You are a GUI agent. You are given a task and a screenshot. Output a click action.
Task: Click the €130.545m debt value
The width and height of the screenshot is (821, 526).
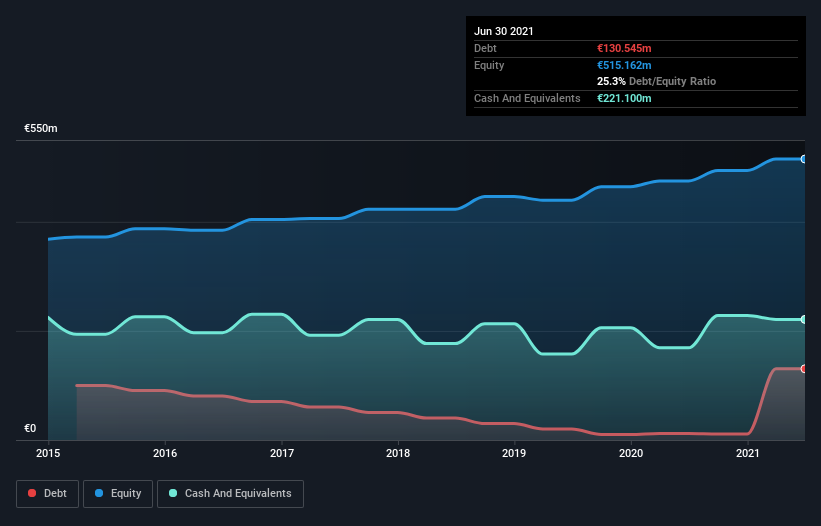coord(624,49)
